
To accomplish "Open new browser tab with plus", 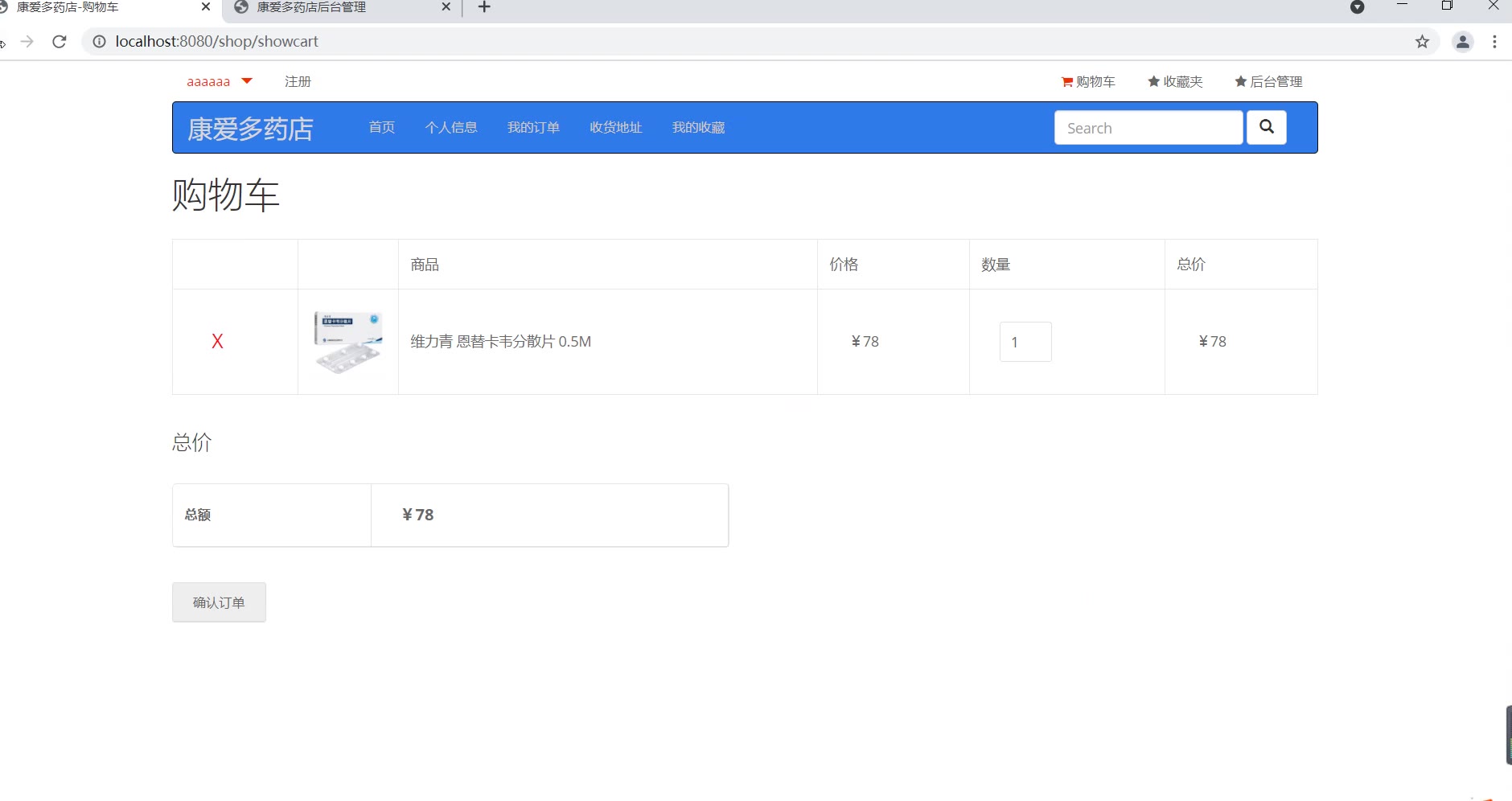I will 484,7.
